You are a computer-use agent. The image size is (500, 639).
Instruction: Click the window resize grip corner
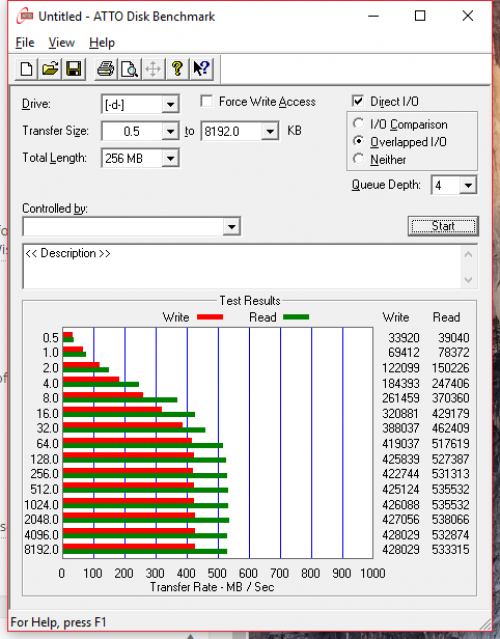tap(485, 624)
